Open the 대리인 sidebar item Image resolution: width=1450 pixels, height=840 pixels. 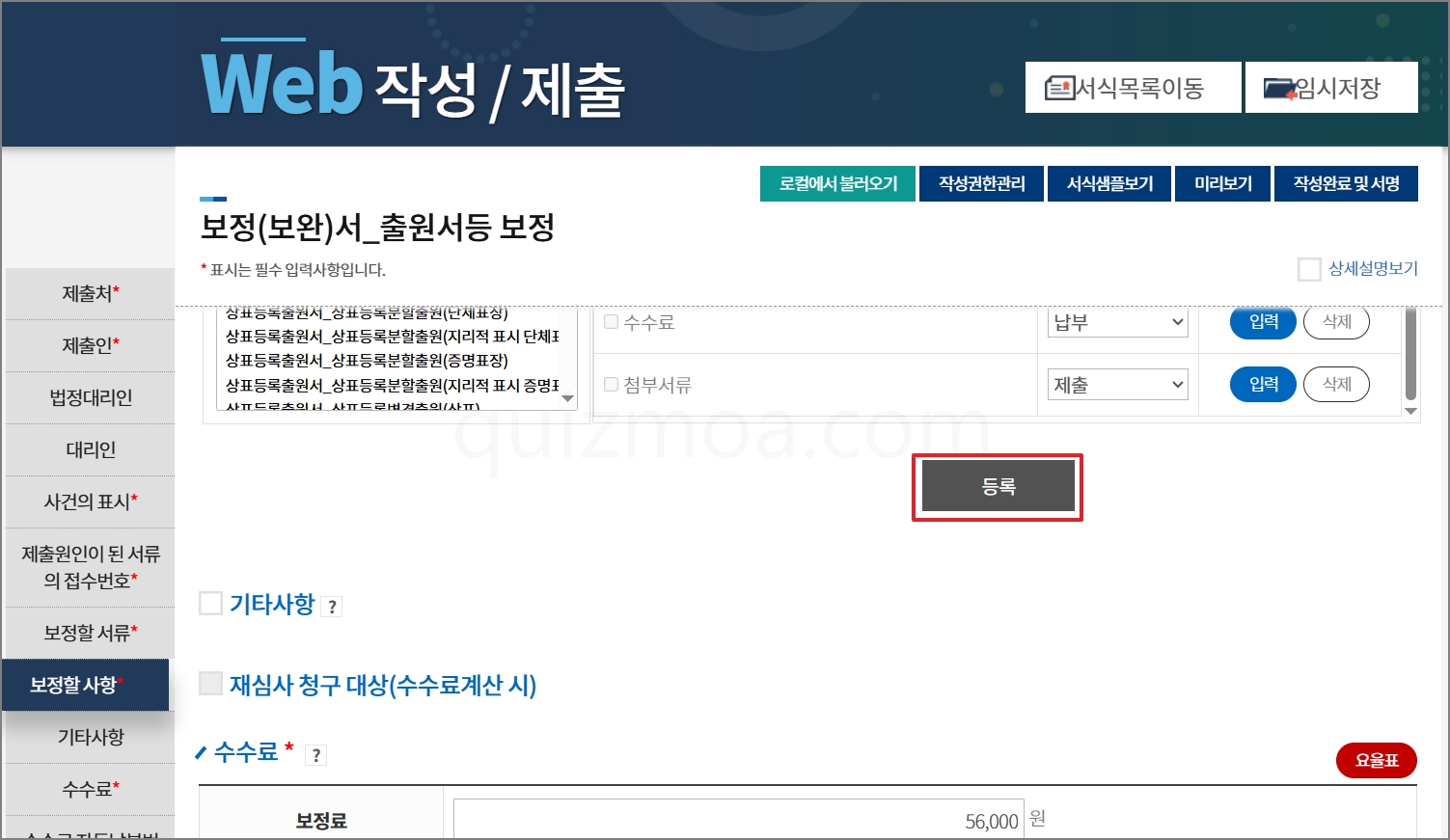(x=90, y=449)
